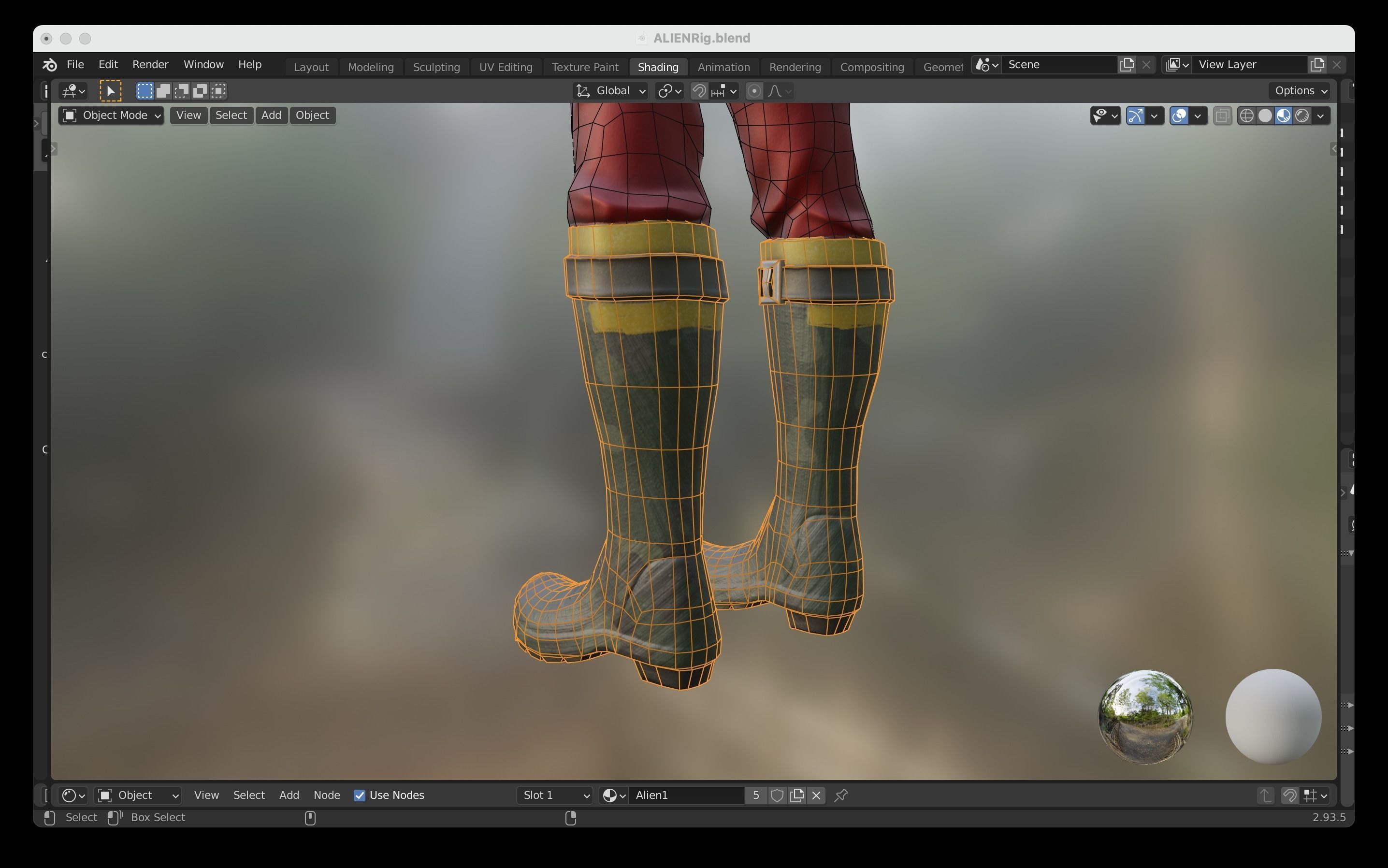Switch to the Texture Paint workspace tab
The height and width of the screenshot is (868, 1388).
tap(584, 67)
